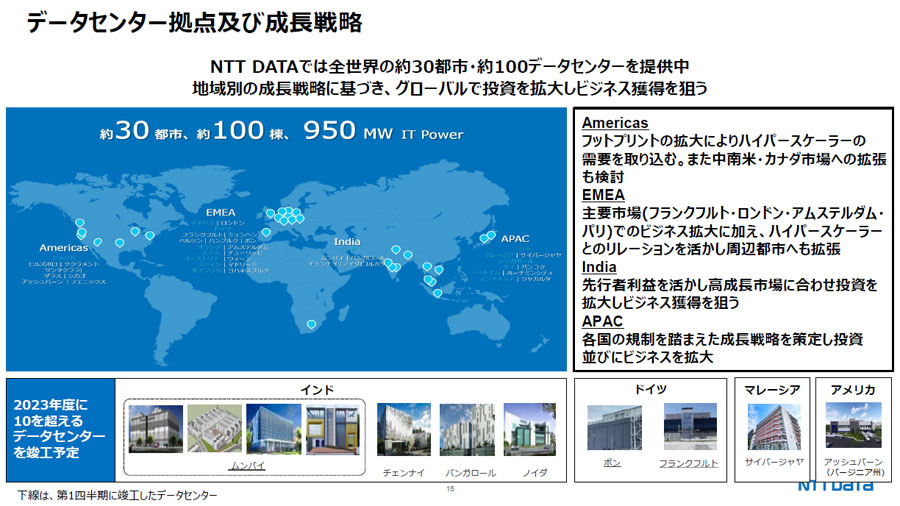Click the underlined ムンバイ caption
The height and width of the screenshot is (506, 900).
248,465
